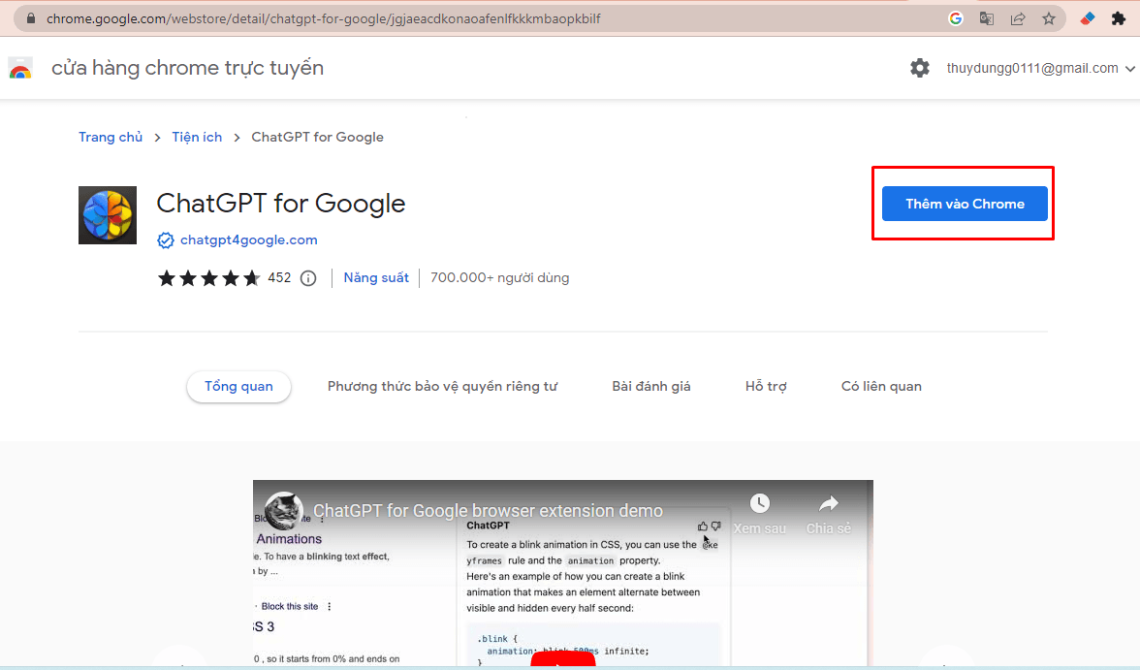
Task: Click the Xem sau watch-later clock icon
Action: [760, 504]
